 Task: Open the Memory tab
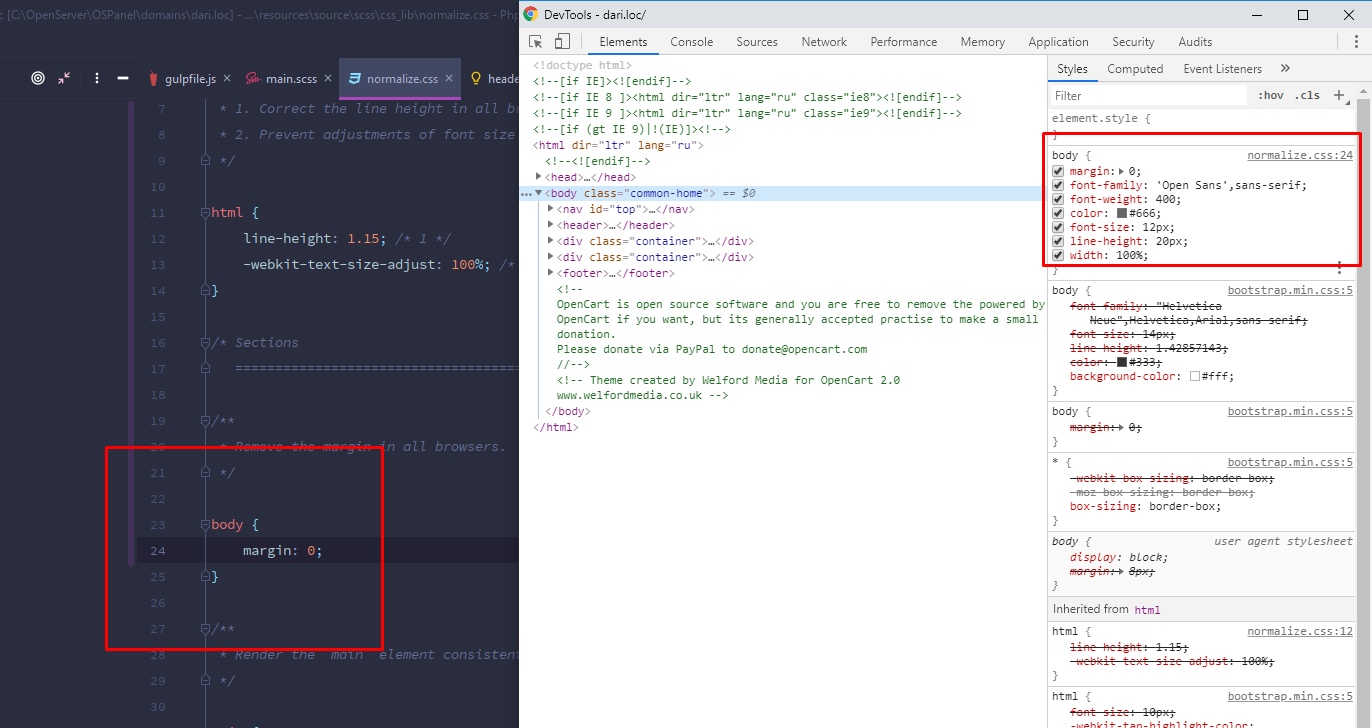tap(982, 42)
